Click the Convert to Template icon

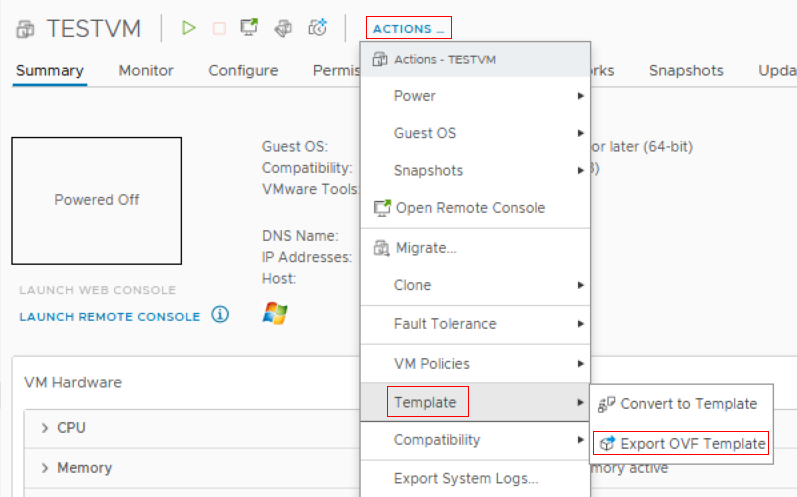pyautogui.click(x=606, y=404)
